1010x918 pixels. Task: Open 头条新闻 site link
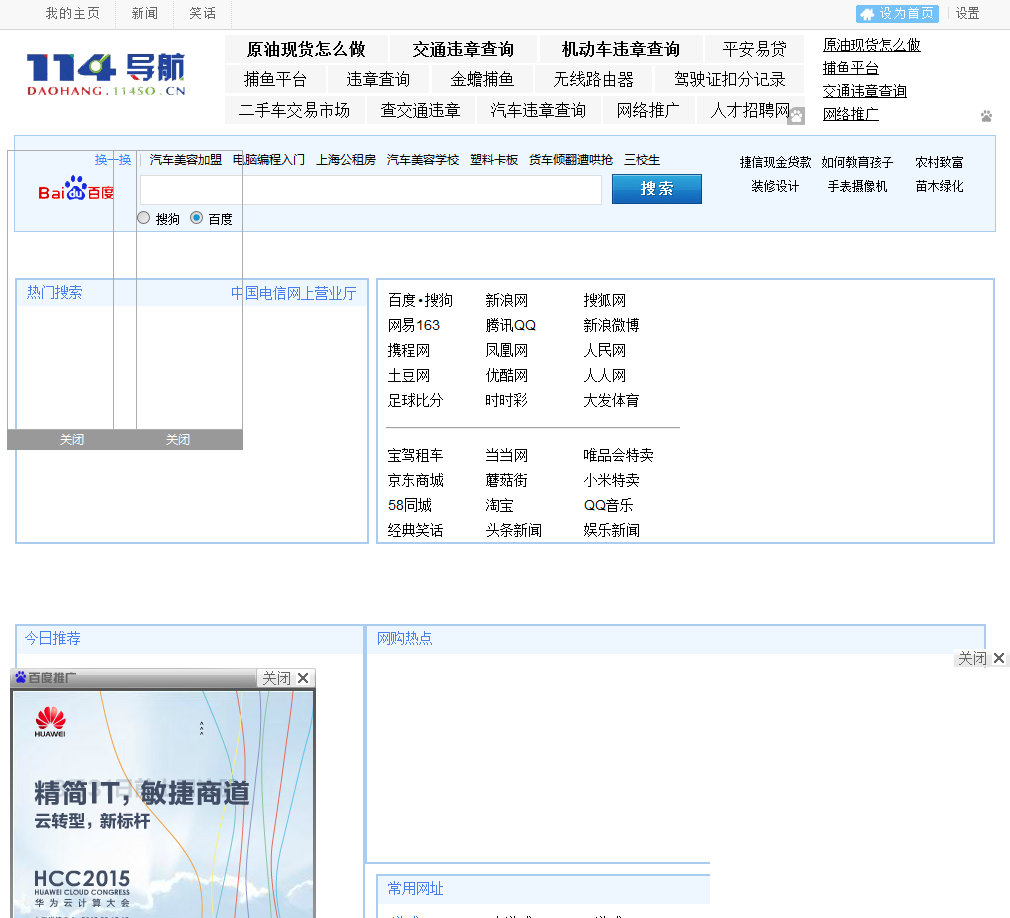click(513, 531)
